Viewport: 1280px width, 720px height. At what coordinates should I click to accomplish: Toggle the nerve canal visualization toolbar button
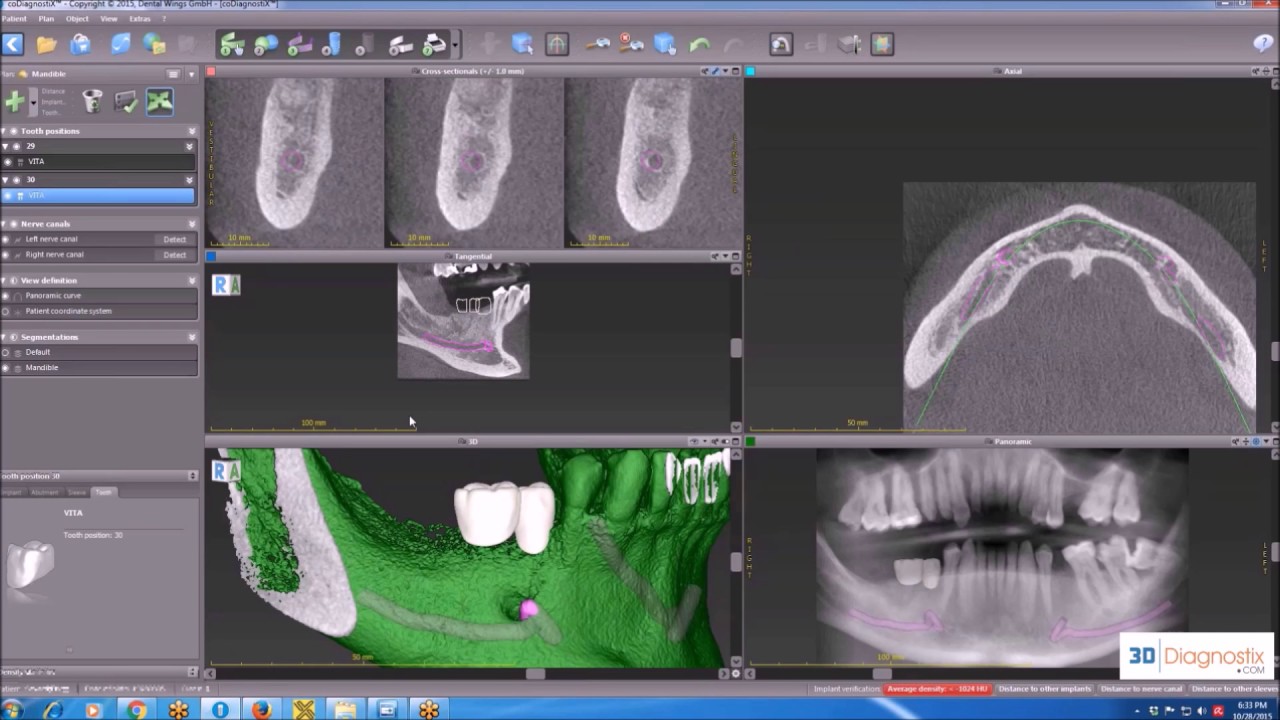(x=781, y=44)
